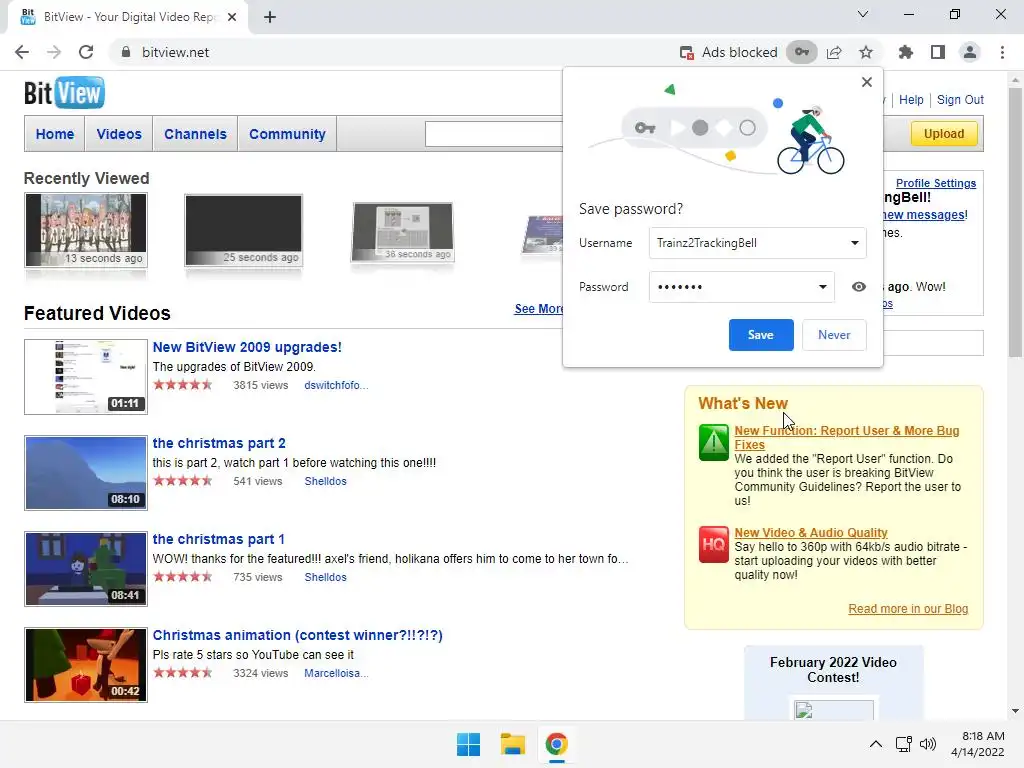Open the christmas part 1 title
This screenshot has width=1024, height=768.
tap(218, 539)
